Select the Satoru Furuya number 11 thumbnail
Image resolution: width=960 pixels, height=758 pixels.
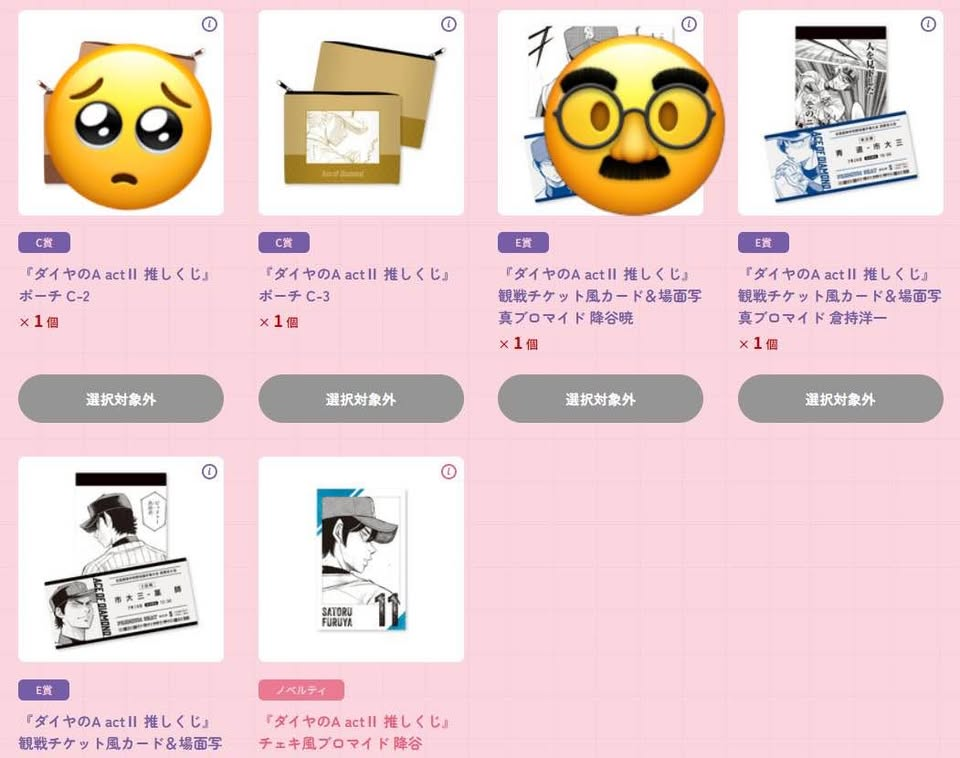361,560
